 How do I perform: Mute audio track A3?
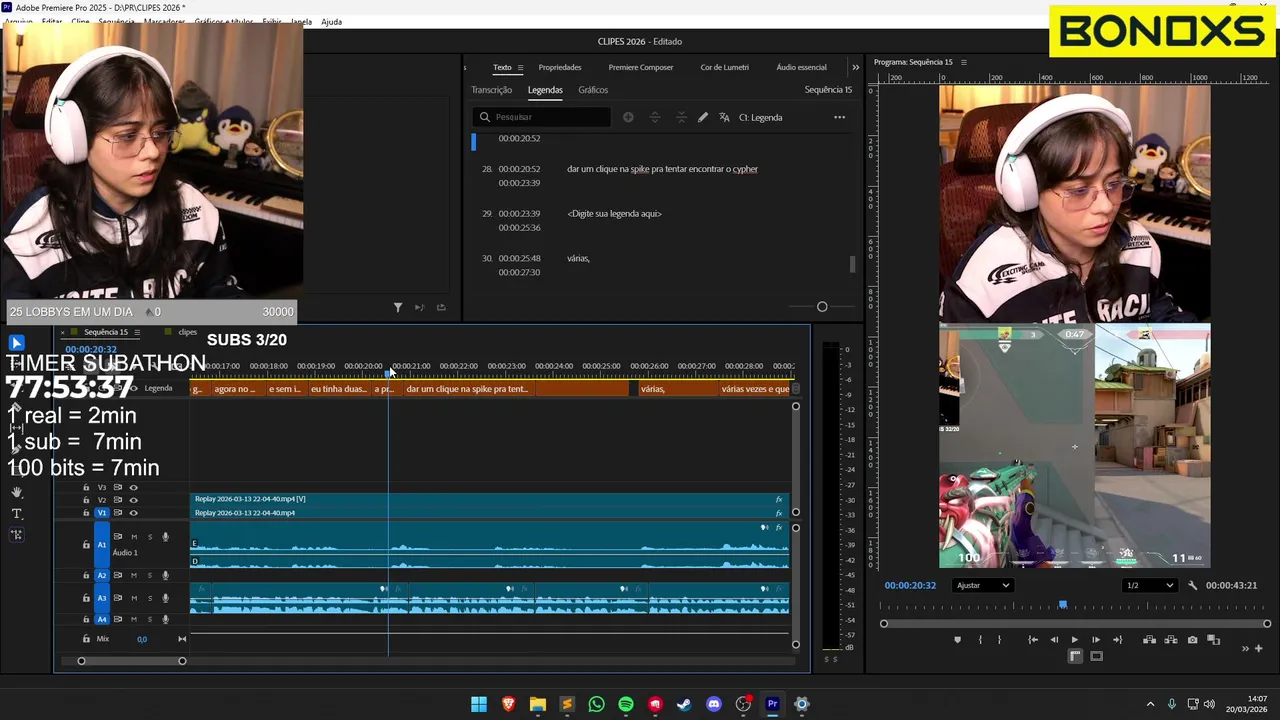(134, 598)
